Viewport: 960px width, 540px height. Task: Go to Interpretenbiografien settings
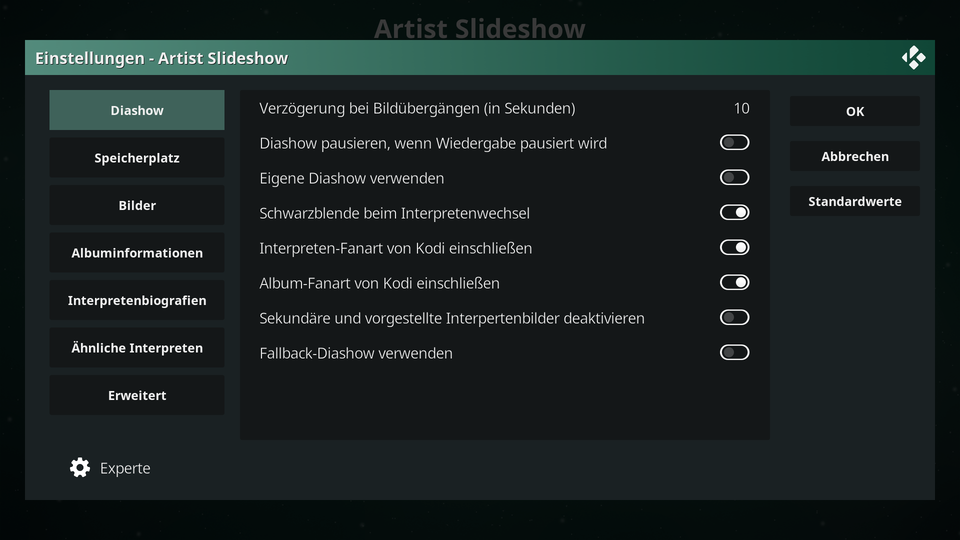pyautogui.click(x=137, y=300)
